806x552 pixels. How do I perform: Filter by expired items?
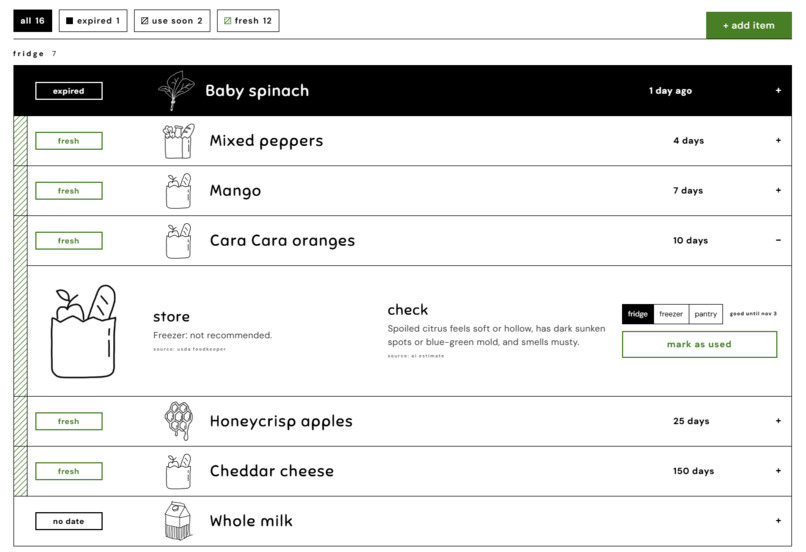point(93,21)
